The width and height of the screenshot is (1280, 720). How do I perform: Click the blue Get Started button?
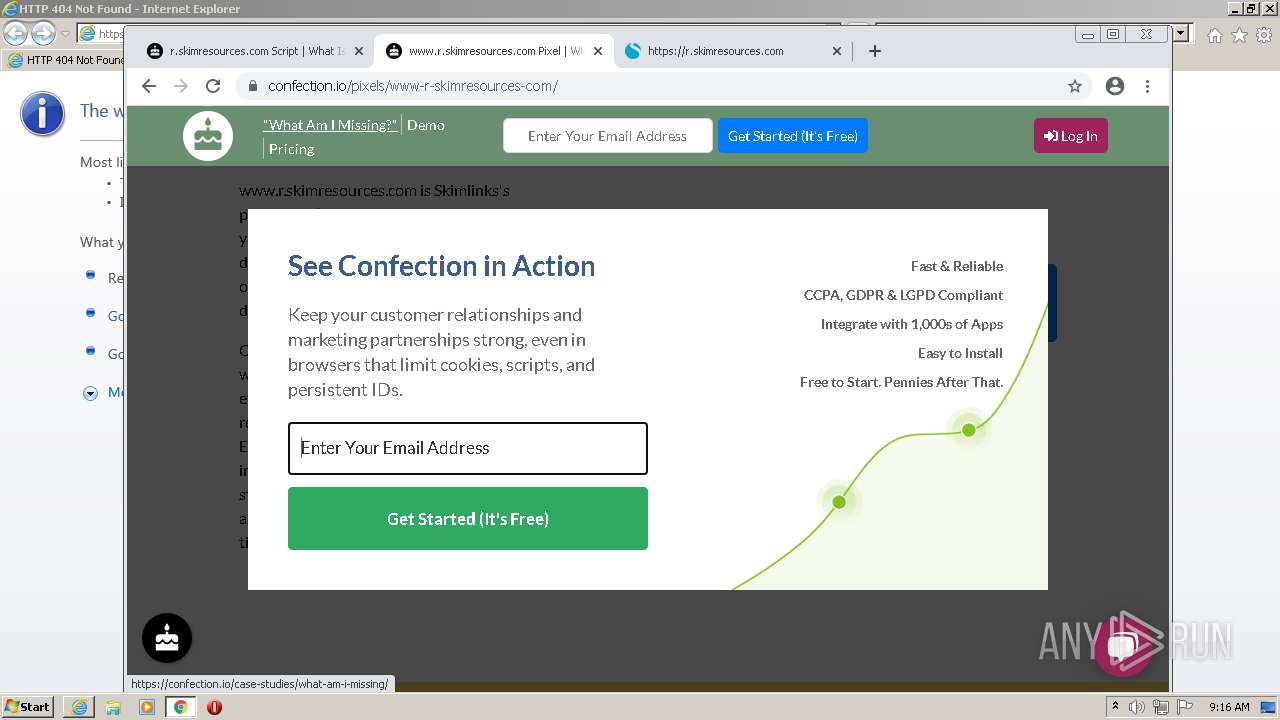pos(793,136)
